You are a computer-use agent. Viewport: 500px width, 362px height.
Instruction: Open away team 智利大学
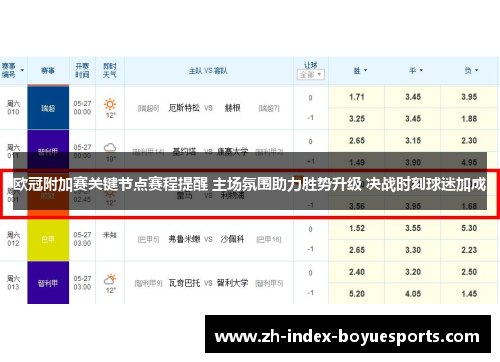coord(232,283)
